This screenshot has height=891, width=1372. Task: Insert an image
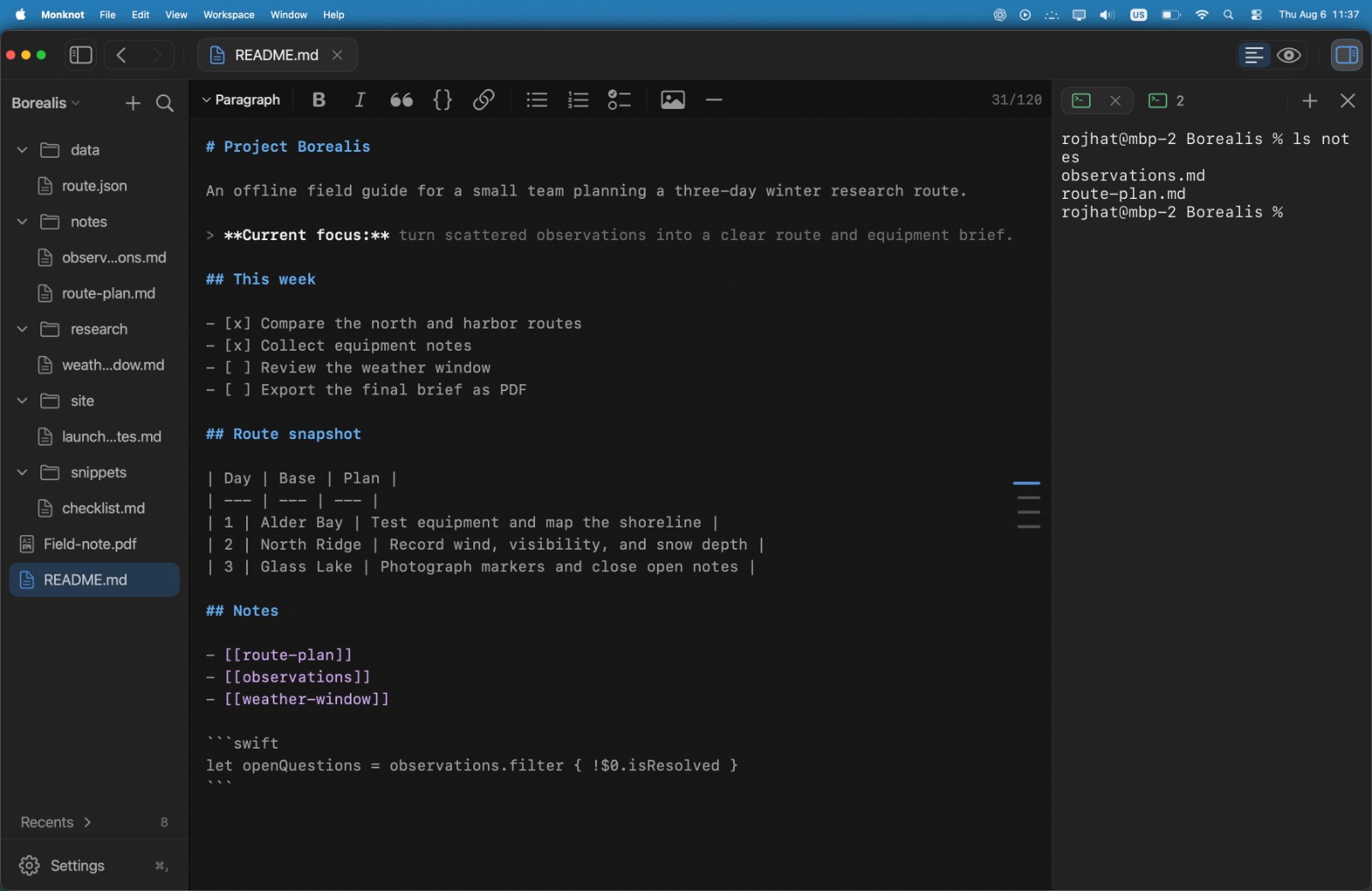(673, 99)
